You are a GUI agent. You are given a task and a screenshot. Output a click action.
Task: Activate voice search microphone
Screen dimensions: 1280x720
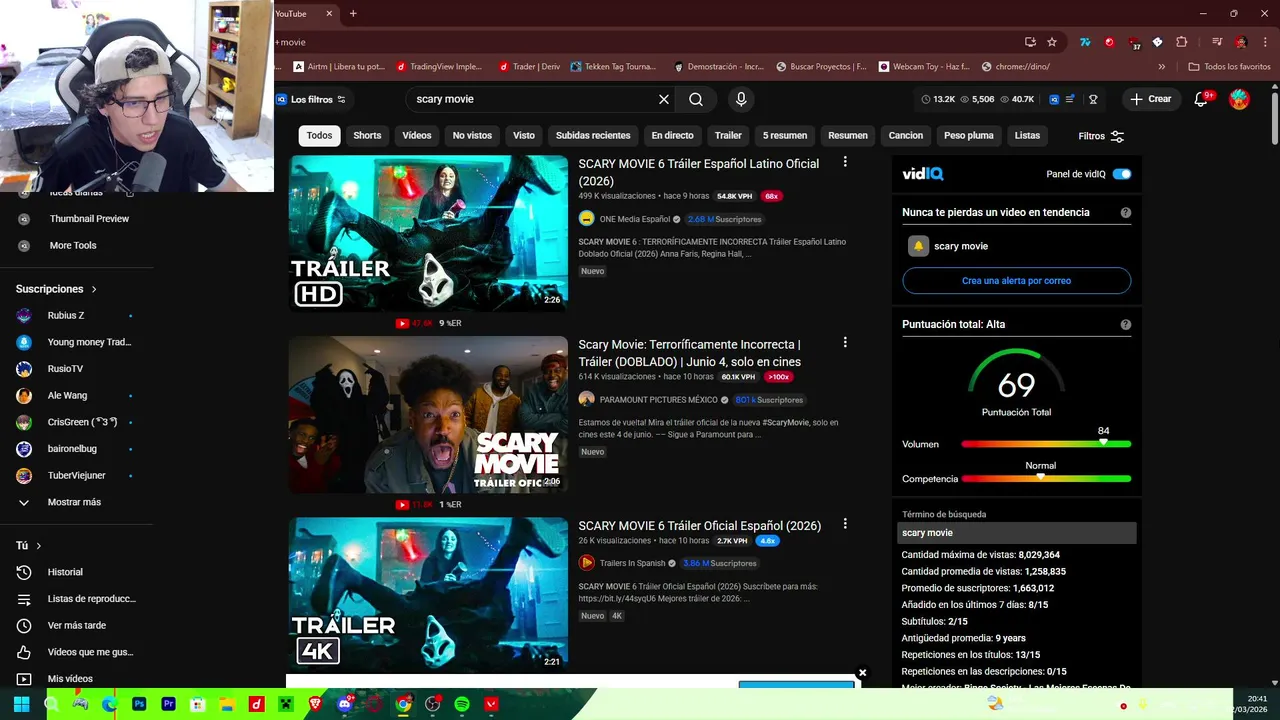[x=741, y=99]
